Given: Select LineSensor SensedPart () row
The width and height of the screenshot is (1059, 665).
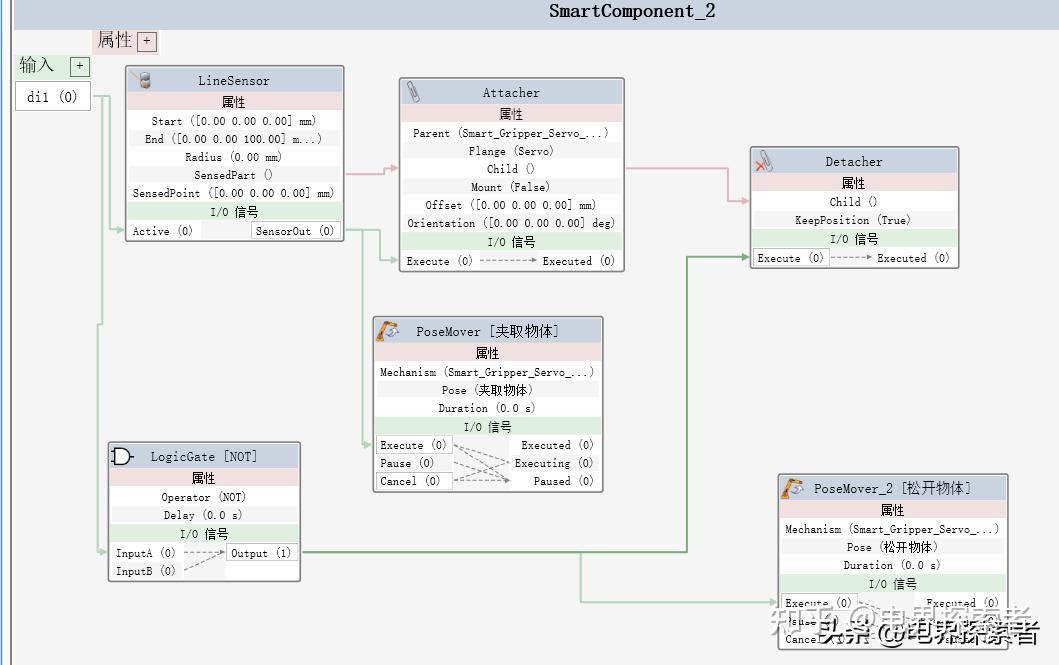Looking at the screenshot, I should (234, 175).
